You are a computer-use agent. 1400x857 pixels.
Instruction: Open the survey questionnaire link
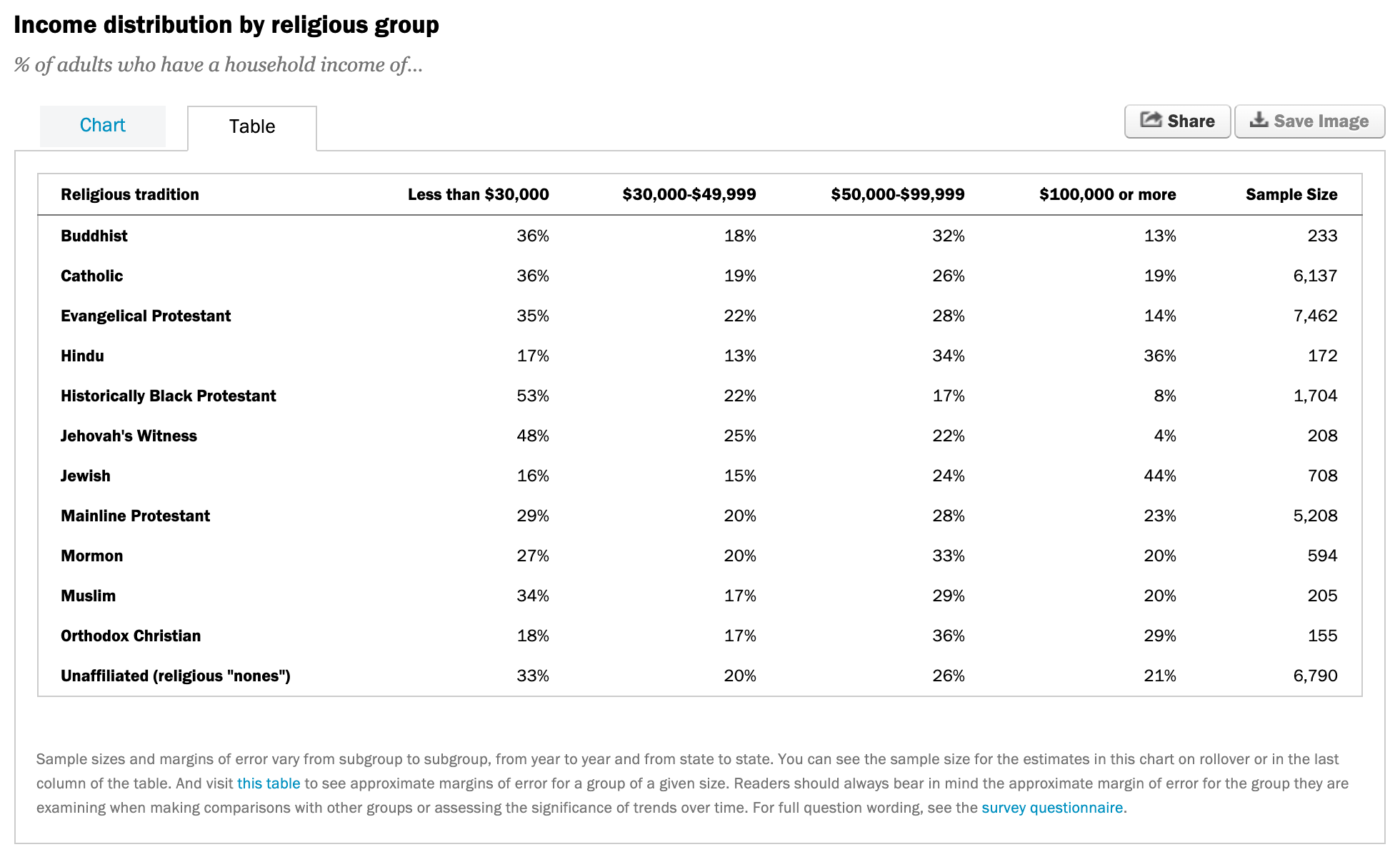click(1052, 808)
